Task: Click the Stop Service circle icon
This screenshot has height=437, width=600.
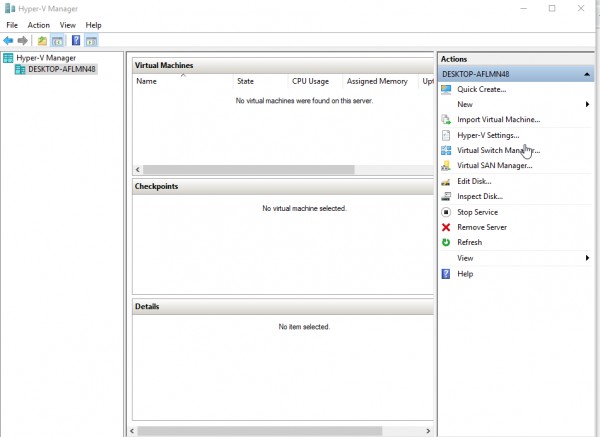Action: coord(446,212)
